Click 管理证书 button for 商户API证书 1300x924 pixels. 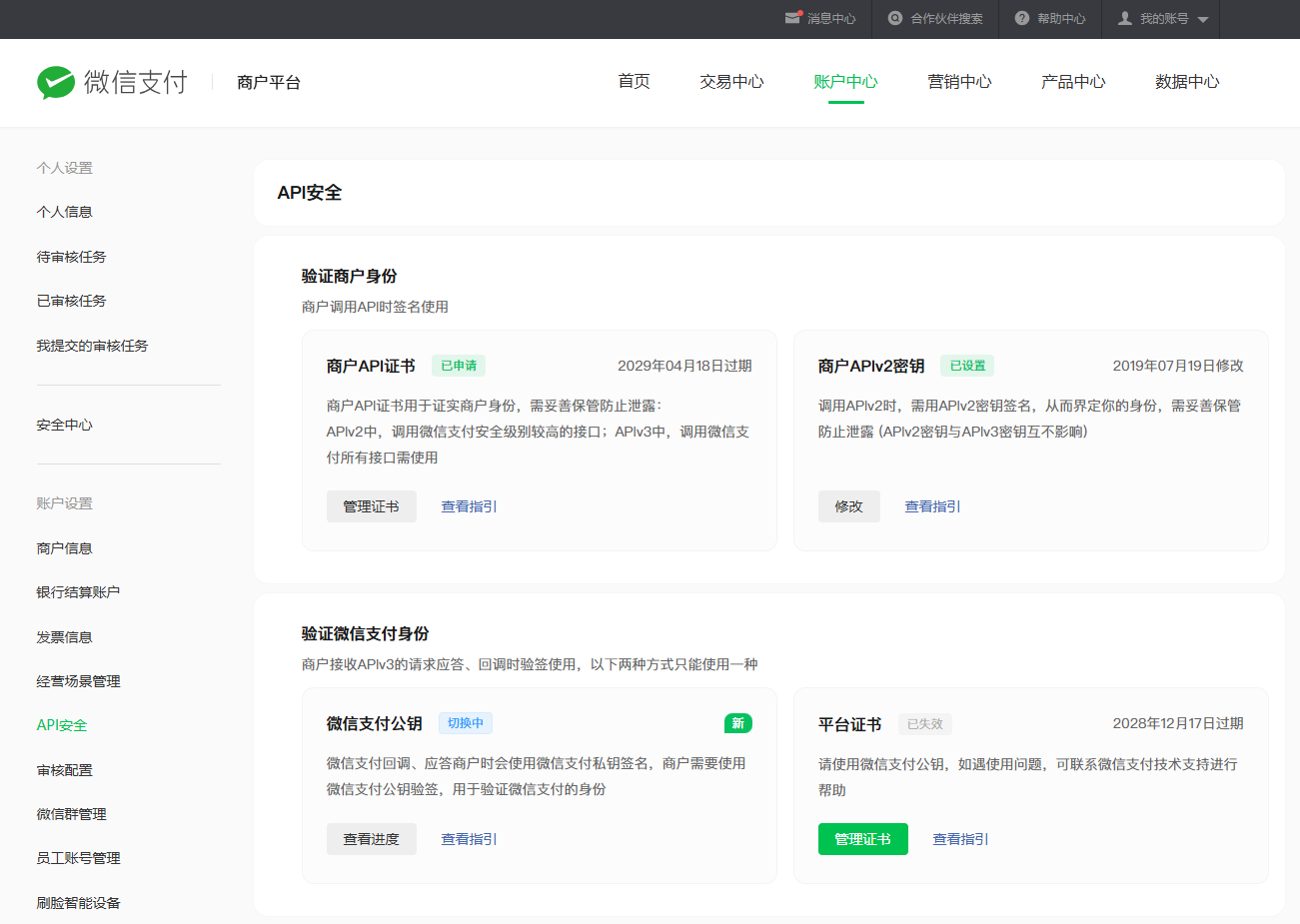tap(372, 506)
